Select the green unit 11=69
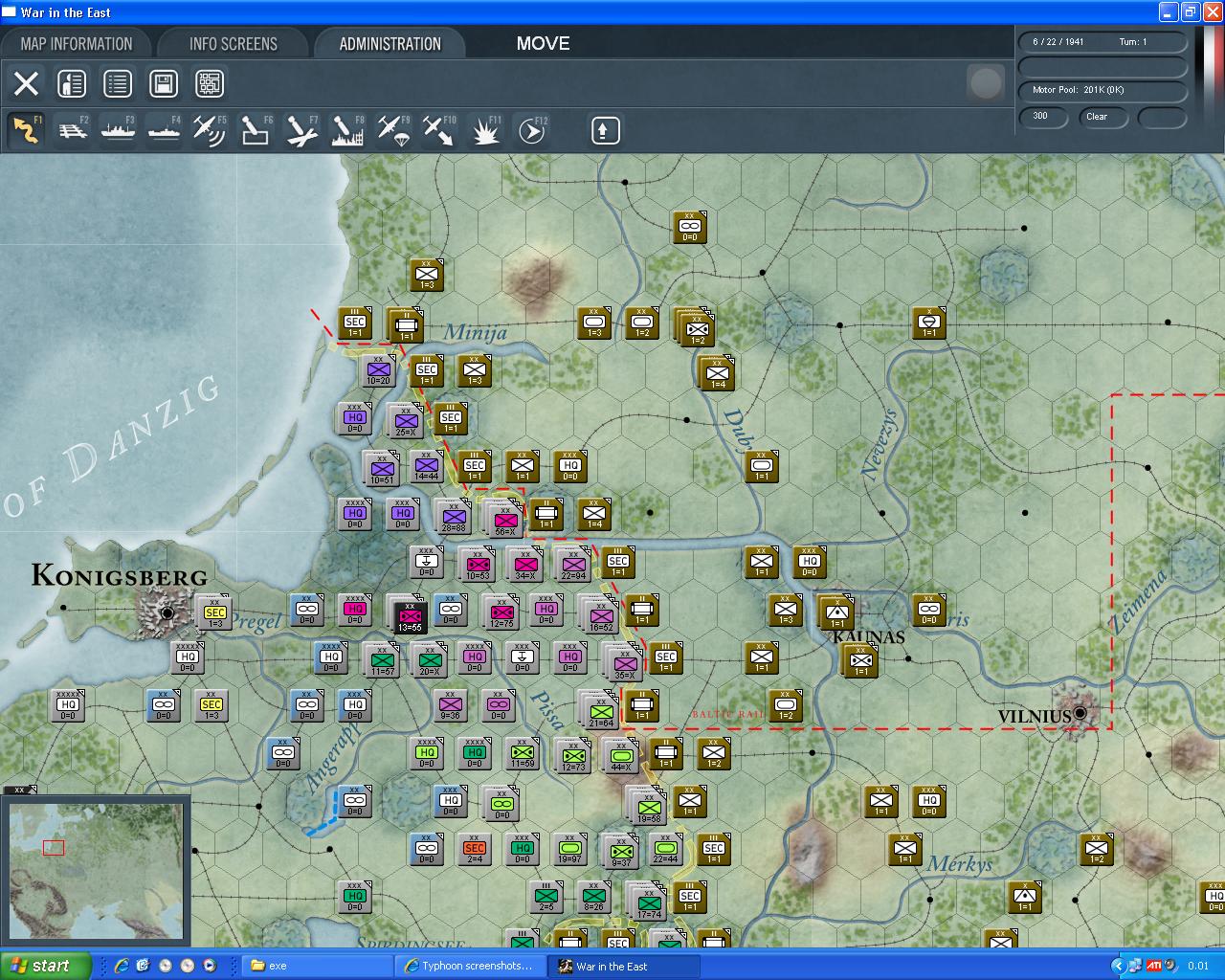The image size is (1225, 980). click(x=522, y=753)
